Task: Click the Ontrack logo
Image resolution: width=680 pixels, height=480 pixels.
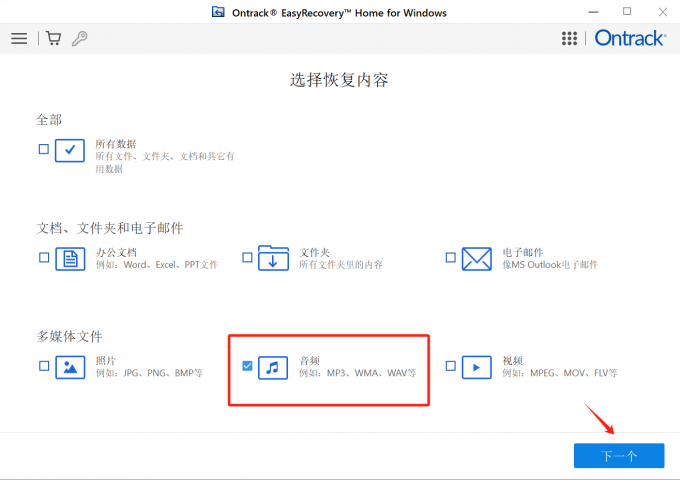Action: [x=631, y=38]
